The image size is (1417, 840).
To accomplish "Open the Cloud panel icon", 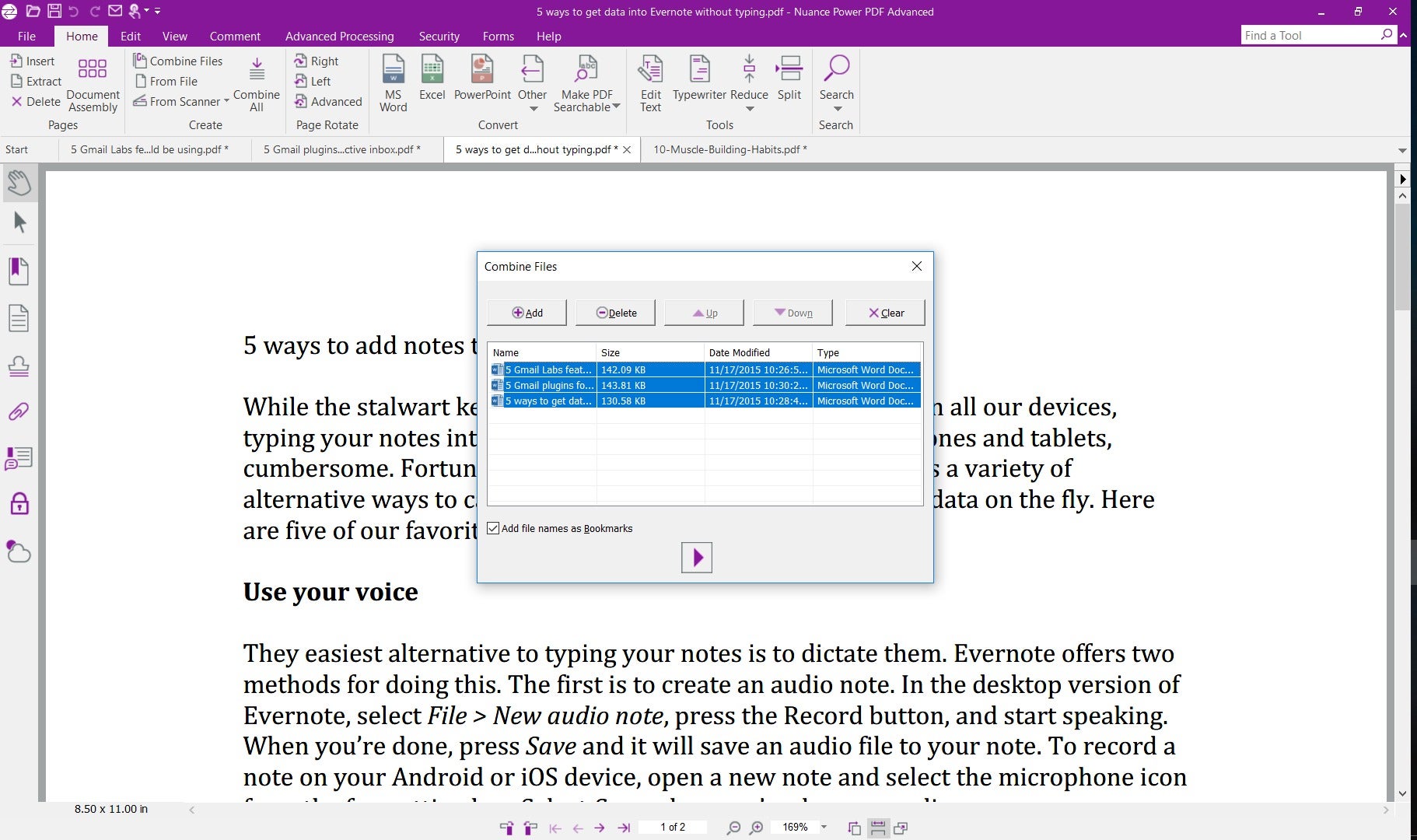I will [x=19, y=551].
